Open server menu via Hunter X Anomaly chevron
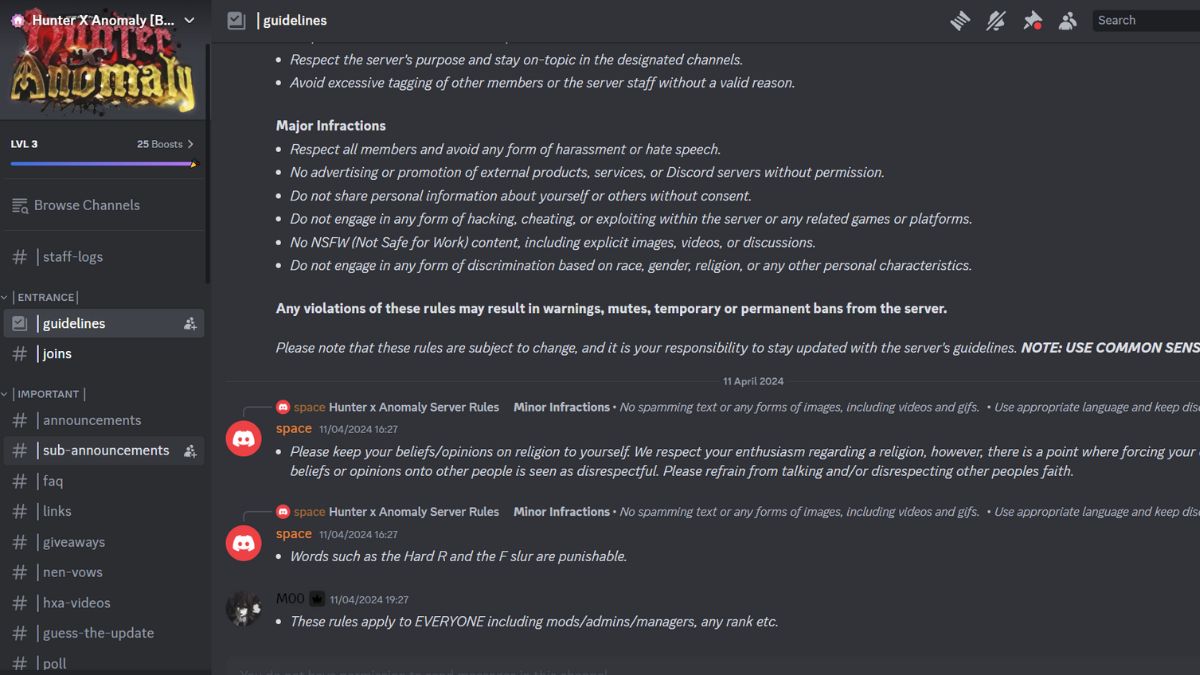 [190, 19]
